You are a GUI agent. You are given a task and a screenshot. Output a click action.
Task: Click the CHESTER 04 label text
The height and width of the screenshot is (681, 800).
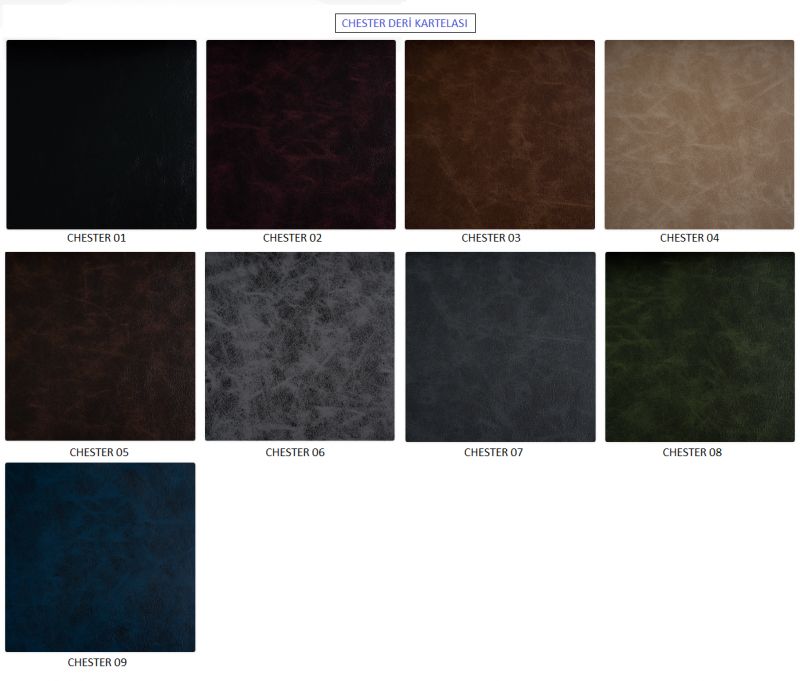(689, 238)
